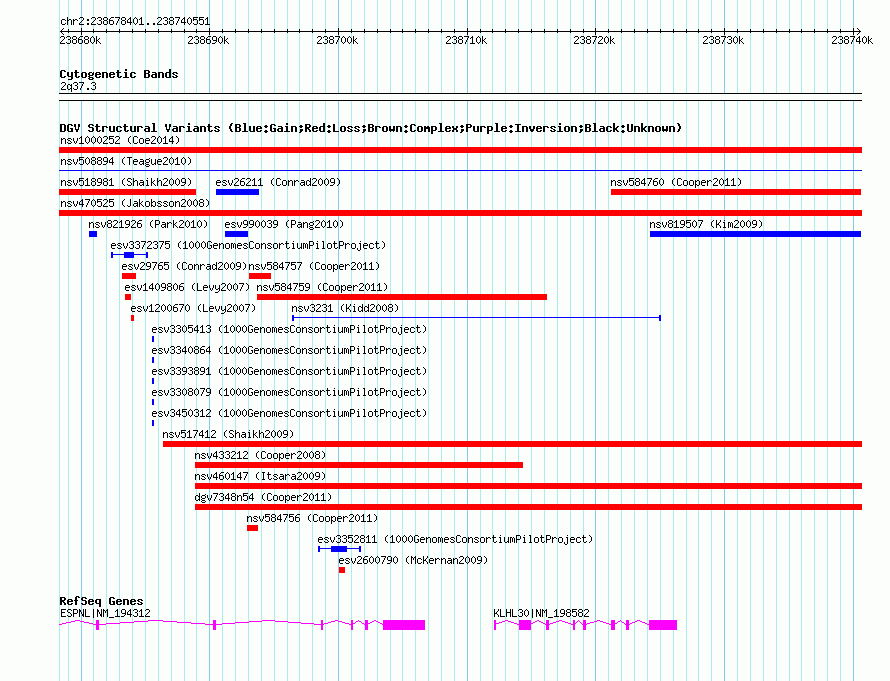Select the esv3305413 variant label
The image size is (890, 681).
(x=289, y=329)
